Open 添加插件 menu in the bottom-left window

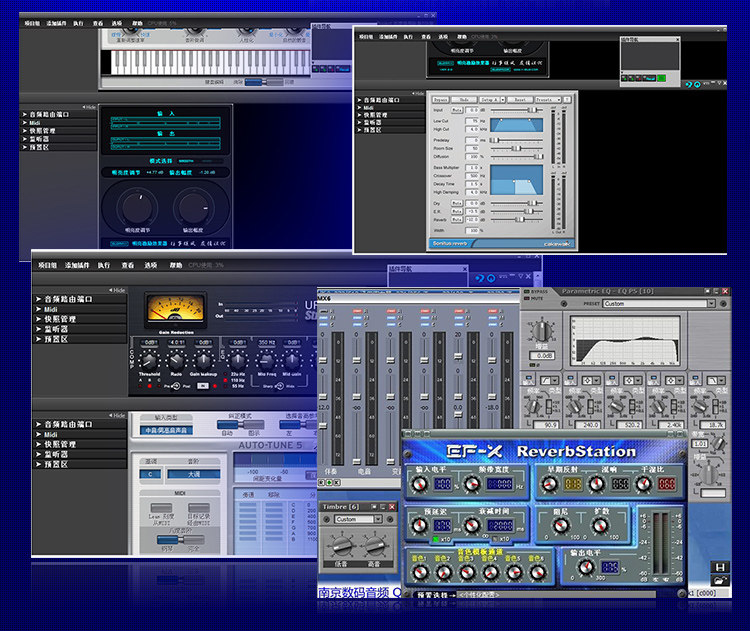[77, 265]
